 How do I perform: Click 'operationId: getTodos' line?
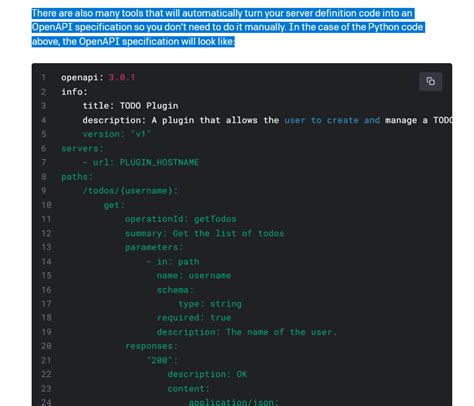pos(181,219)
